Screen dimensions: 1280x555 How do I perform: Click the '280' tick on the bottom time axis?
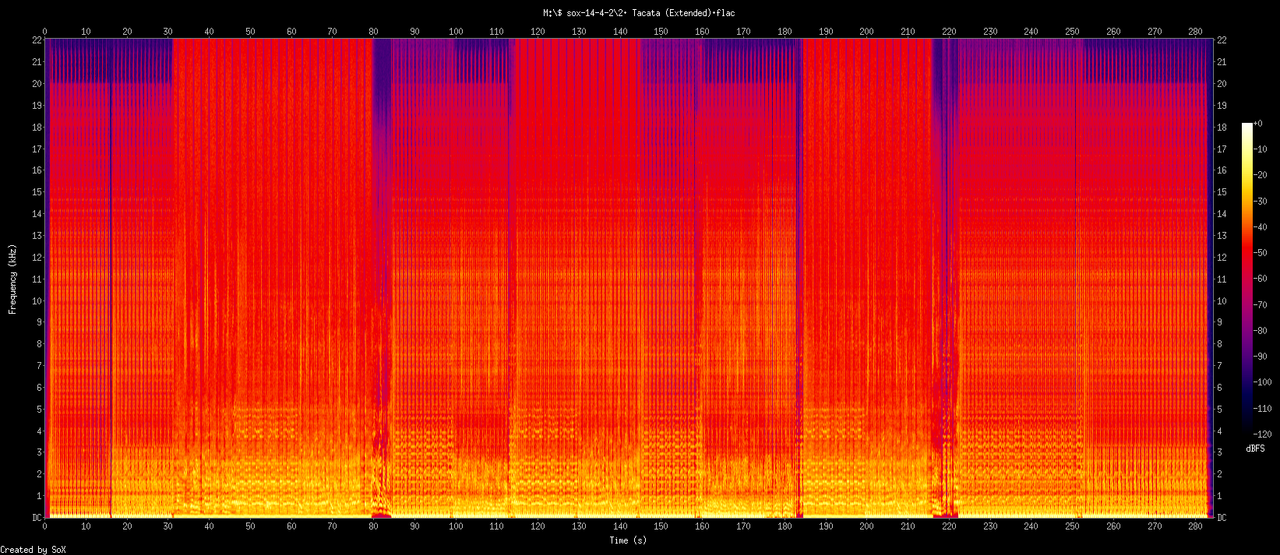click(x=1194, y=528)
